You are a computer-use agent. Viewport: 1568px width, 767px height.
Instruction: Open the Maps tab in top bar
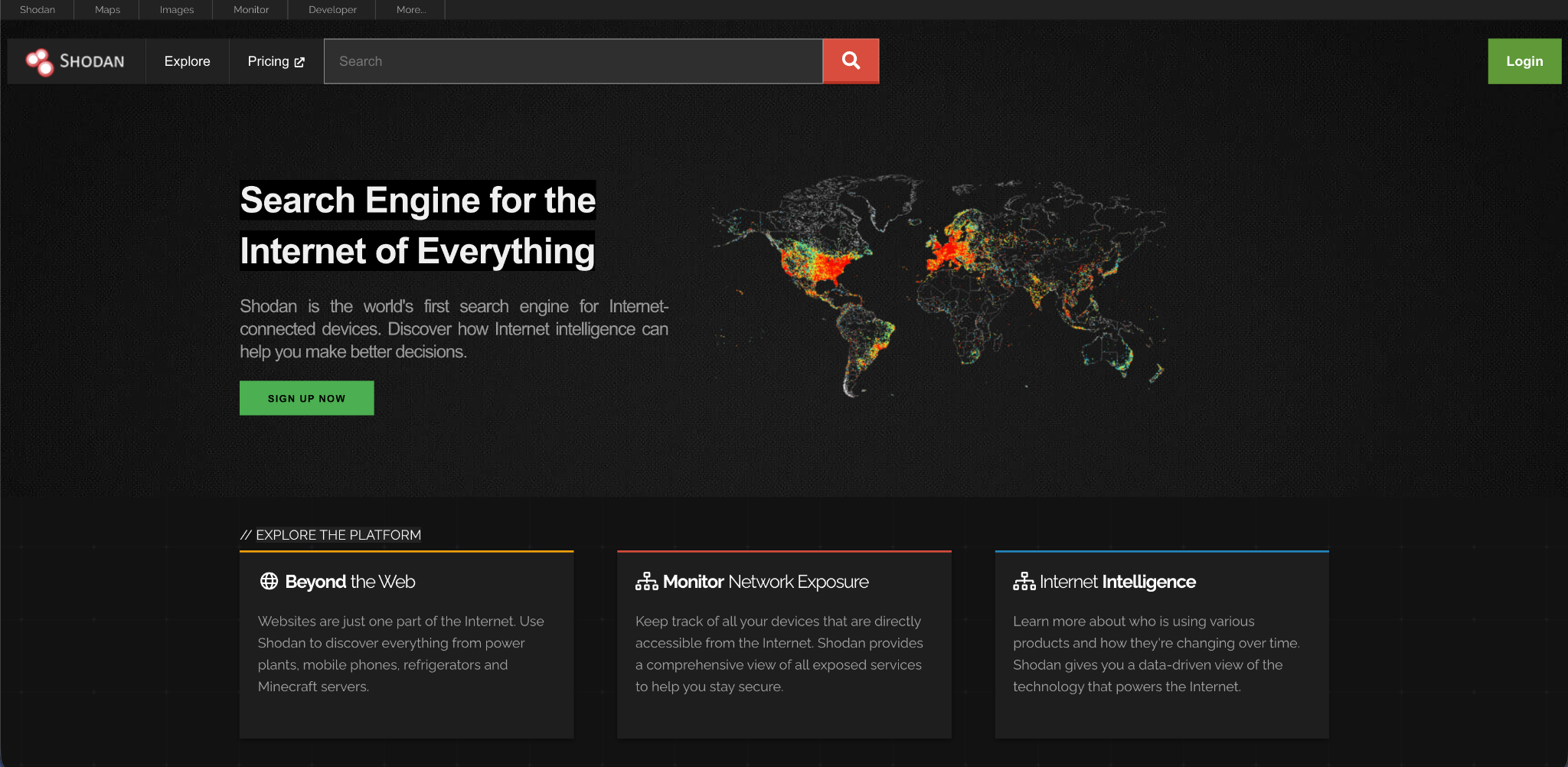pyautogui.click(x=107, y=10)
